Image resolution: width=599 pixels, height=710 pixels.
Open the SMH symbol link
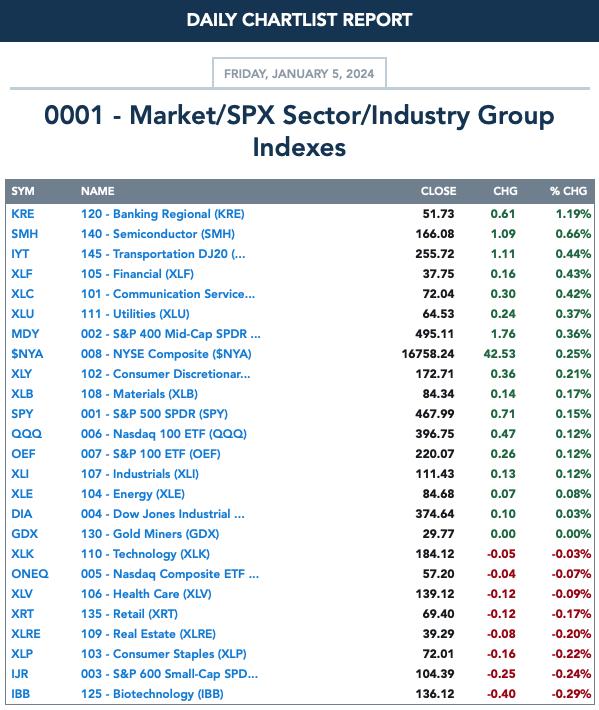tap(24, 234)
